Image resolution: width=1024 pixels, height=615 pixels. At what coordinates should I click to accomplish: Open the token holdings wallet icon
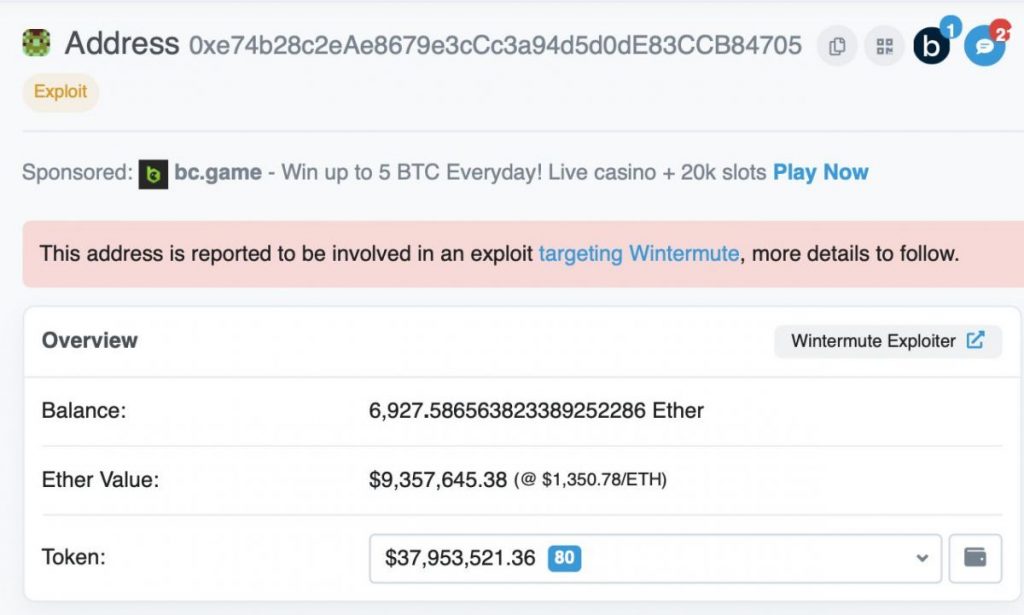click(x=975, y=558)
